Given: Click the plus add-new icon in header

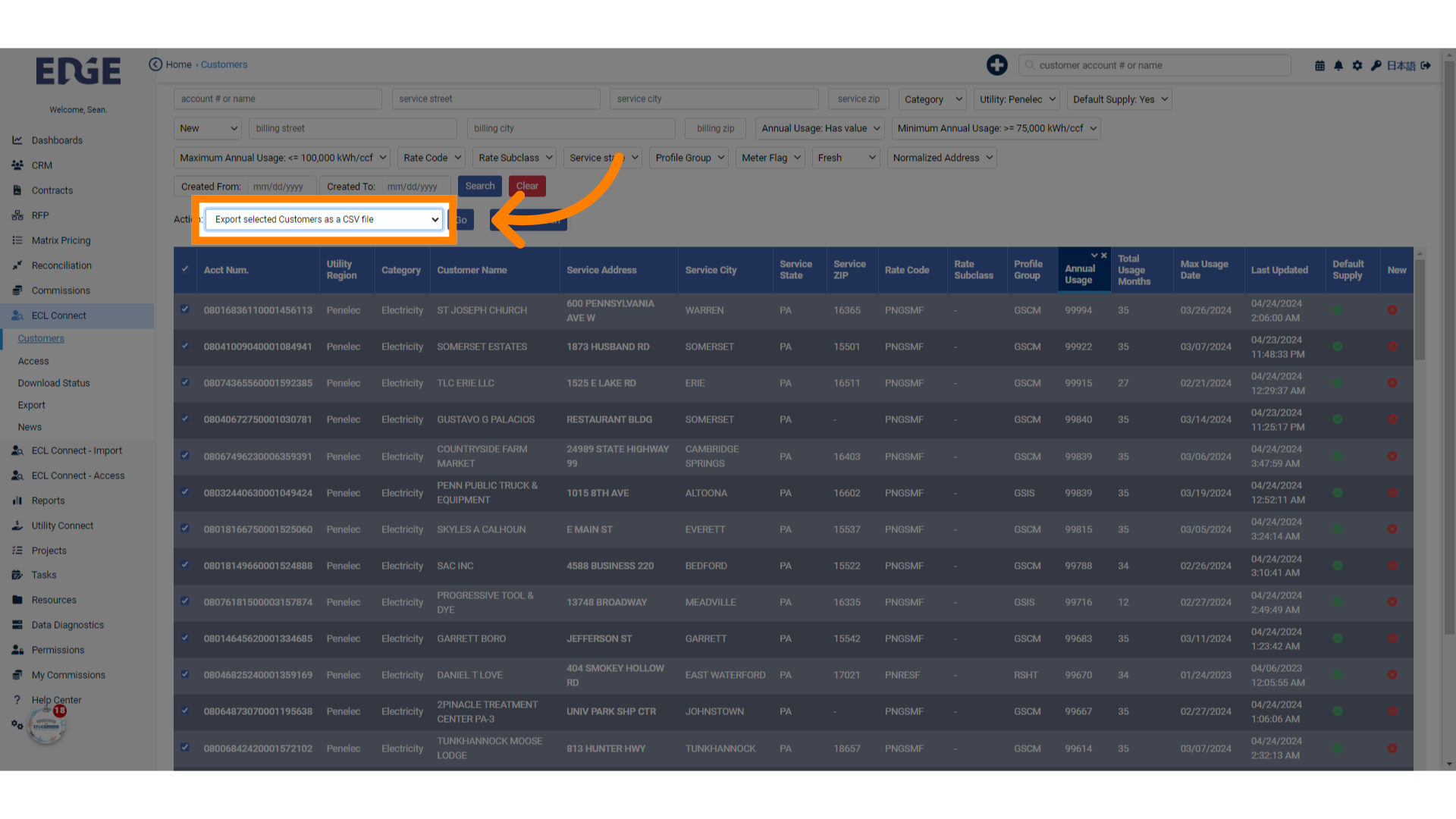Looking at the screenshot, I should pos(997,65).
